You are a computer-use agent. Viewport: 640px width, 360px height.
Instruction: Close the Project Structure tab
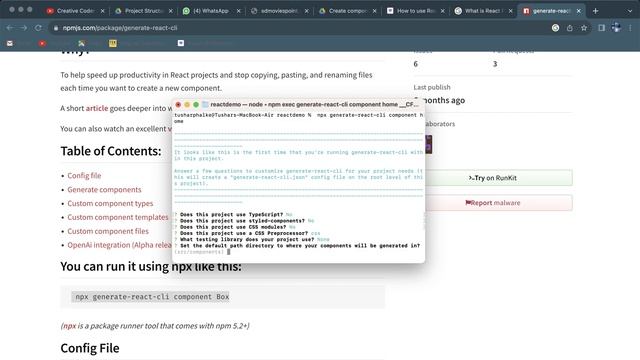pyautogui.click(x=170, y=11)
